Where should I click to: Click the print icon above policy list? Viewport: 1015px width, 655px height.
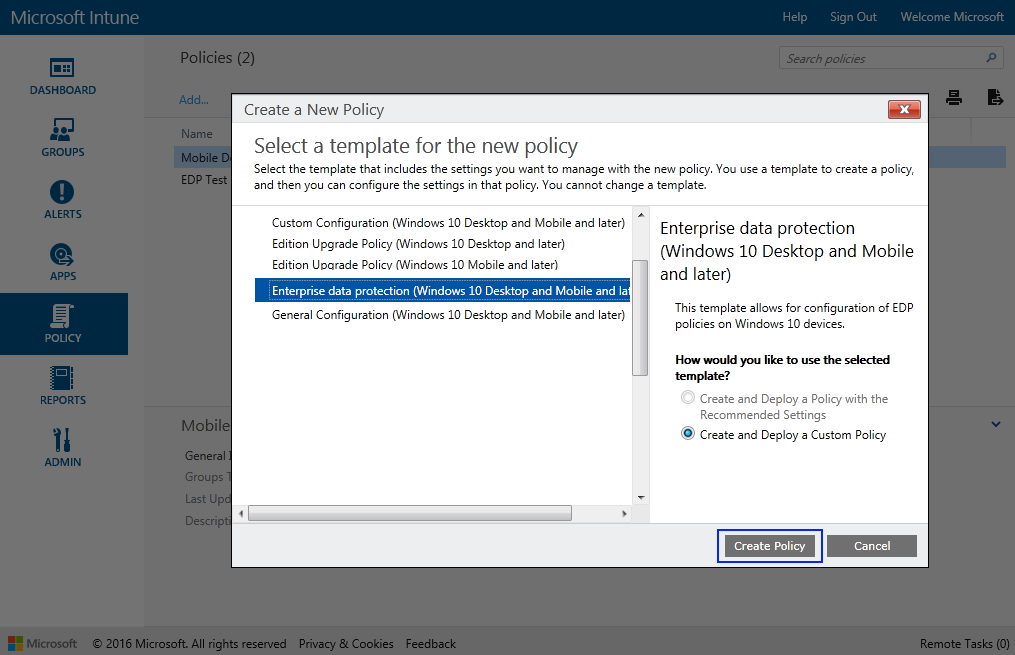[954, 97]
